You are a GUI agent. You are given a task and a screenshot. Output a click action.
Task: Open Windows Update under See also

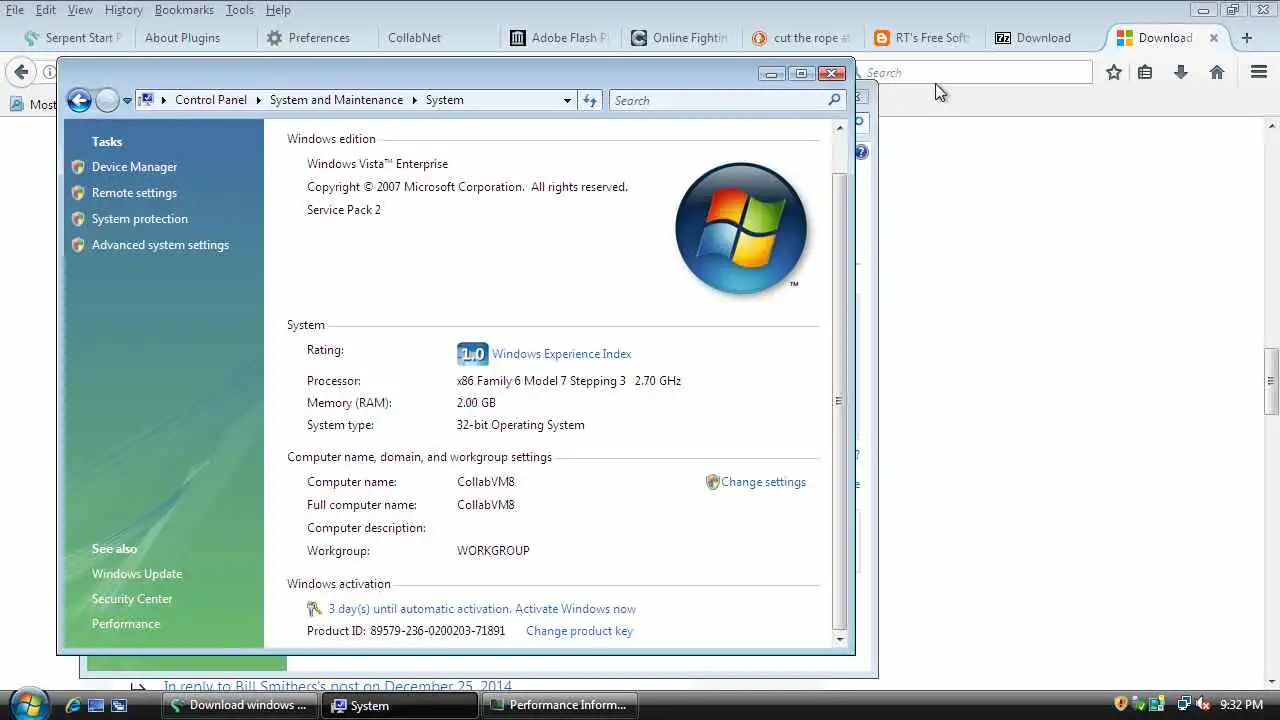click(x=137, y=574)
